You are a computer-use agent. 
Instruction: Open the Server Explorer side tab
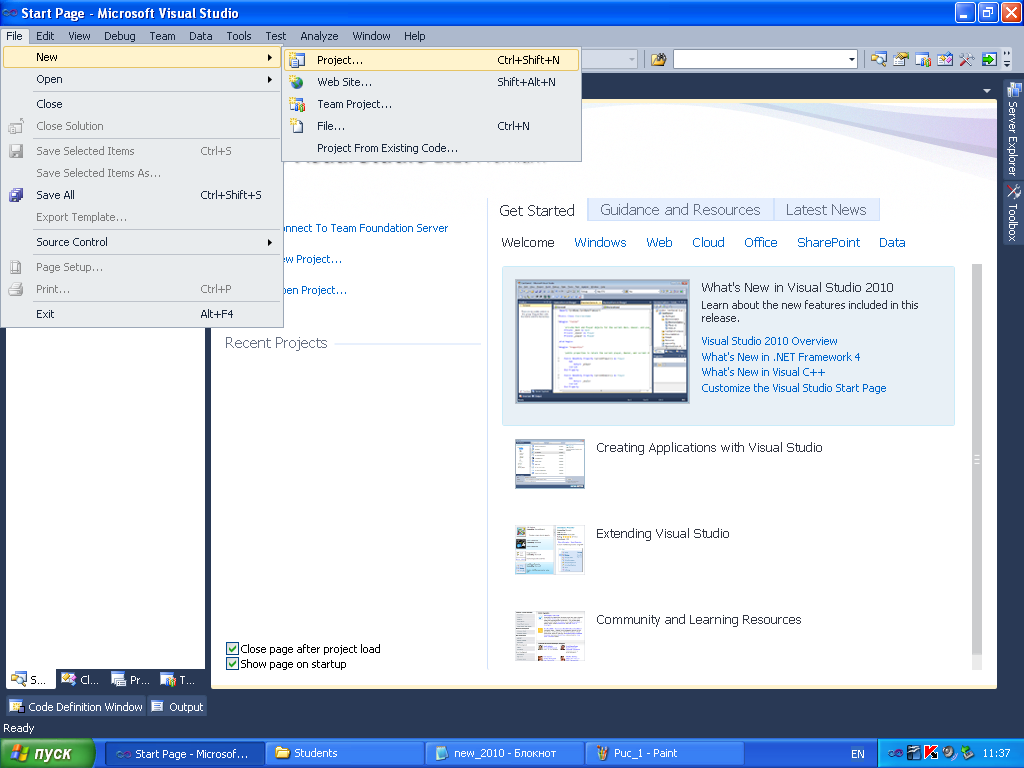1013,129
